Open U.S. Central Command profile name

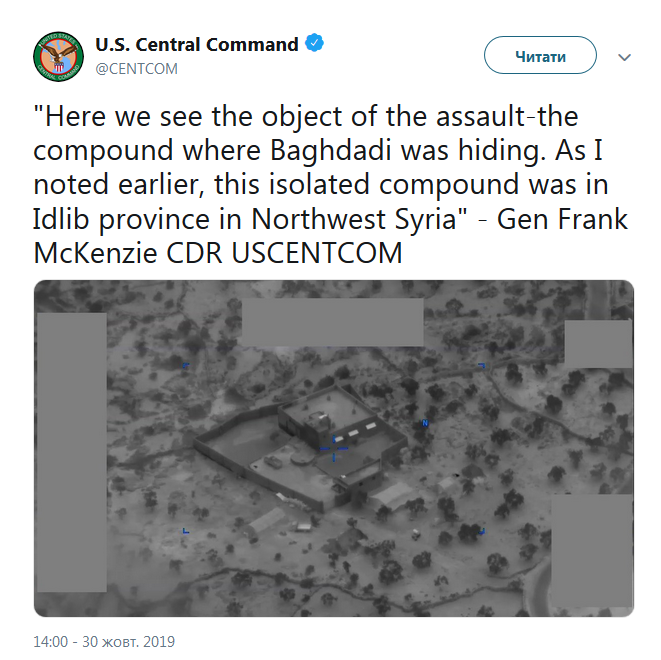pos(197,45)
